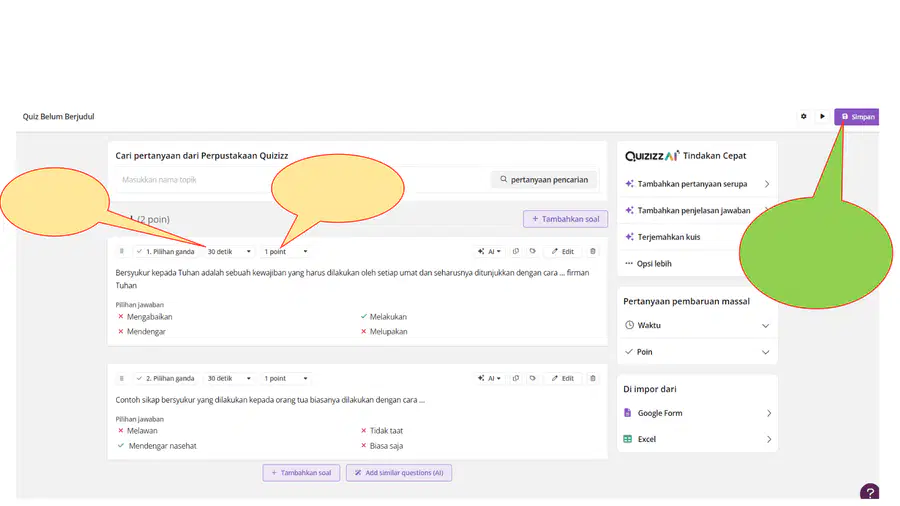Click answer option 'Melupakan'
The height and width of the screenshot is (506, 900).
(389, 332)
